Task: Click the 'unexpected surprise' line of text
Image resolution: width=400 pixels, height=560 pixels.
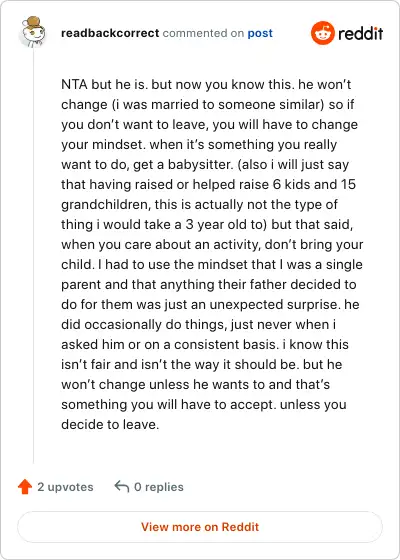Action: click(x=210, y=305)
